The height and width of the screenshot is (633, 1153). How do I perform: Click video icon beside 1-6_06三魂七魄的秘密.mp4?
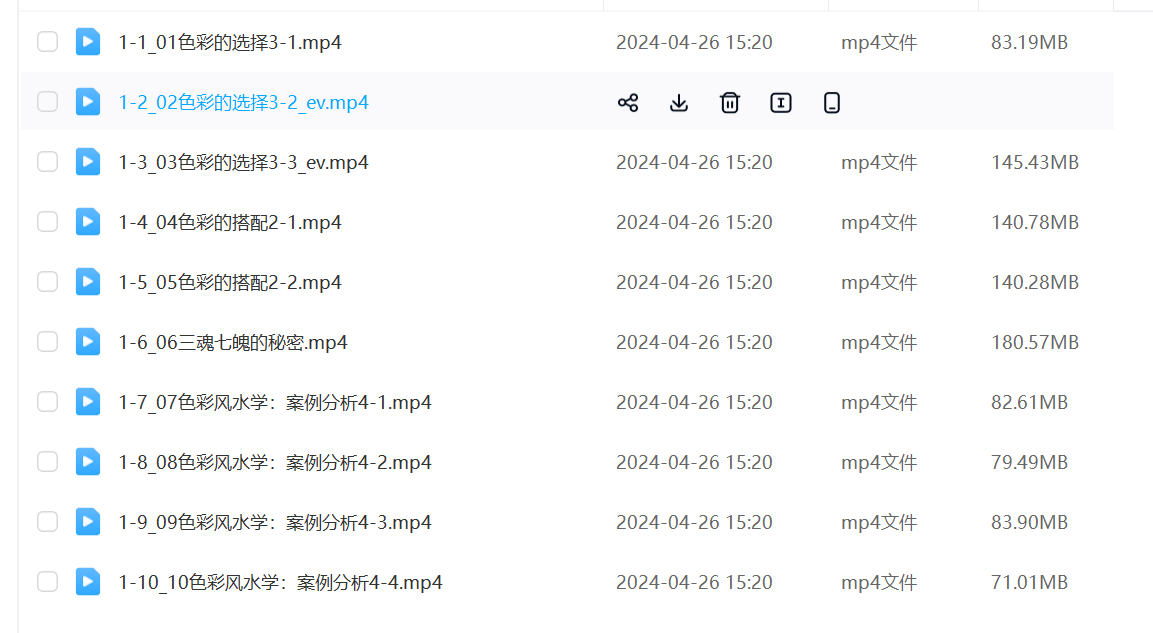pos(88,342)
